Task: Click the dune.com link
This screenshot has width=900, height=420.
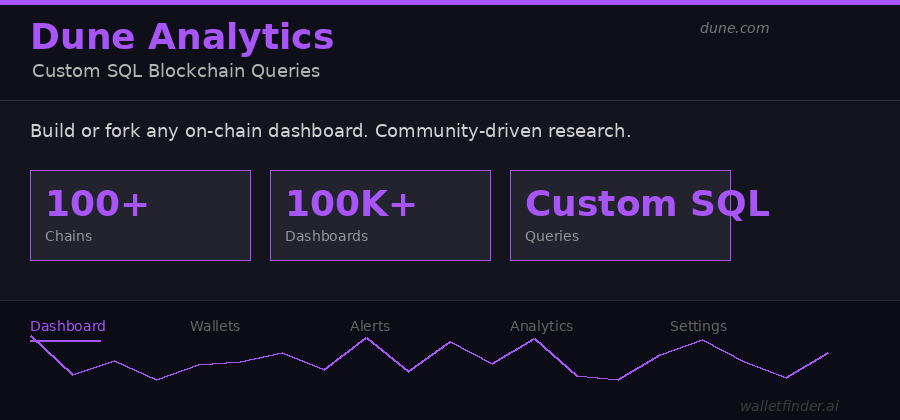Action: [734, 28]
